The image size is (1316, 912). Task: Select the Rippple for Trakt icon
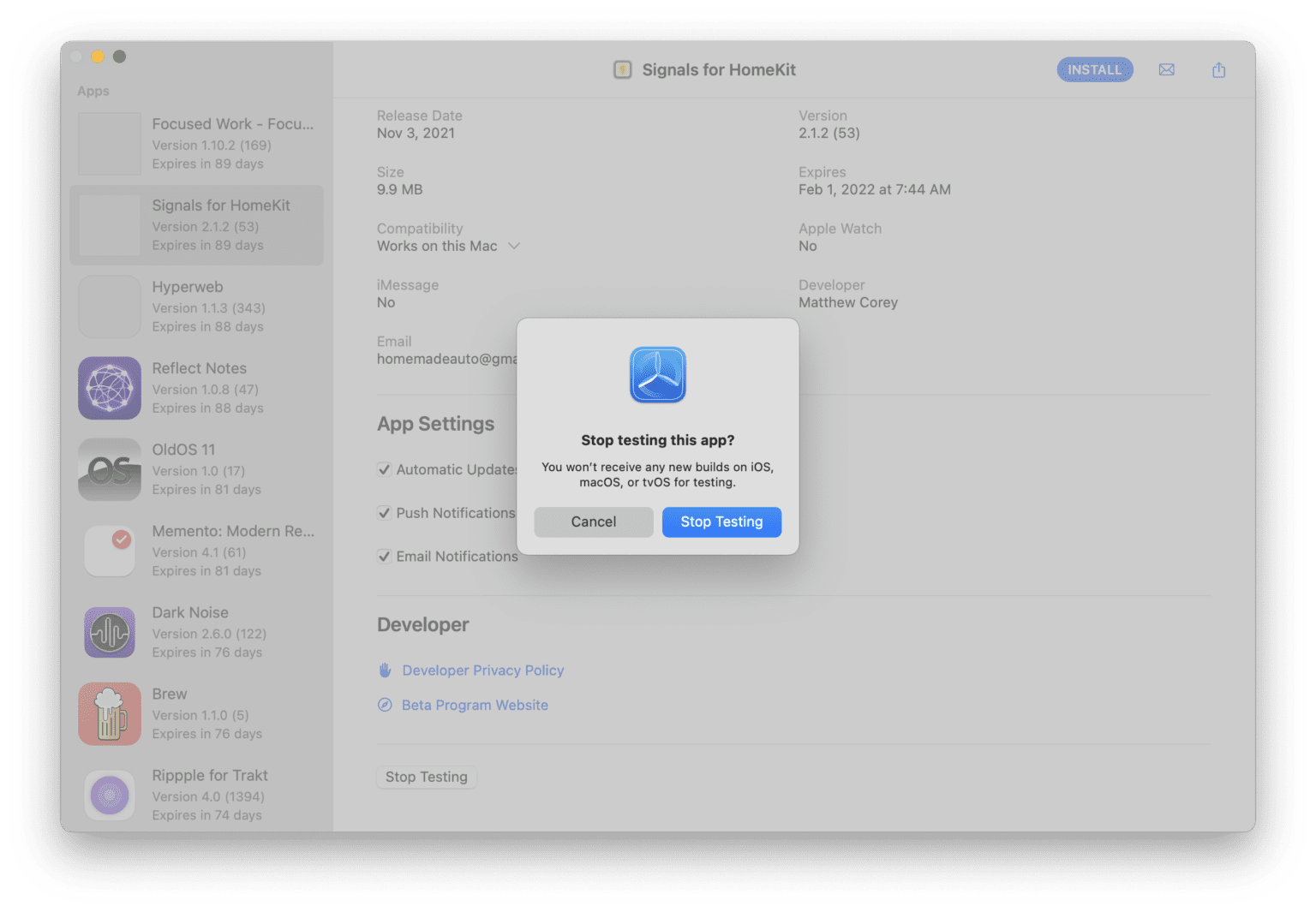109,795
